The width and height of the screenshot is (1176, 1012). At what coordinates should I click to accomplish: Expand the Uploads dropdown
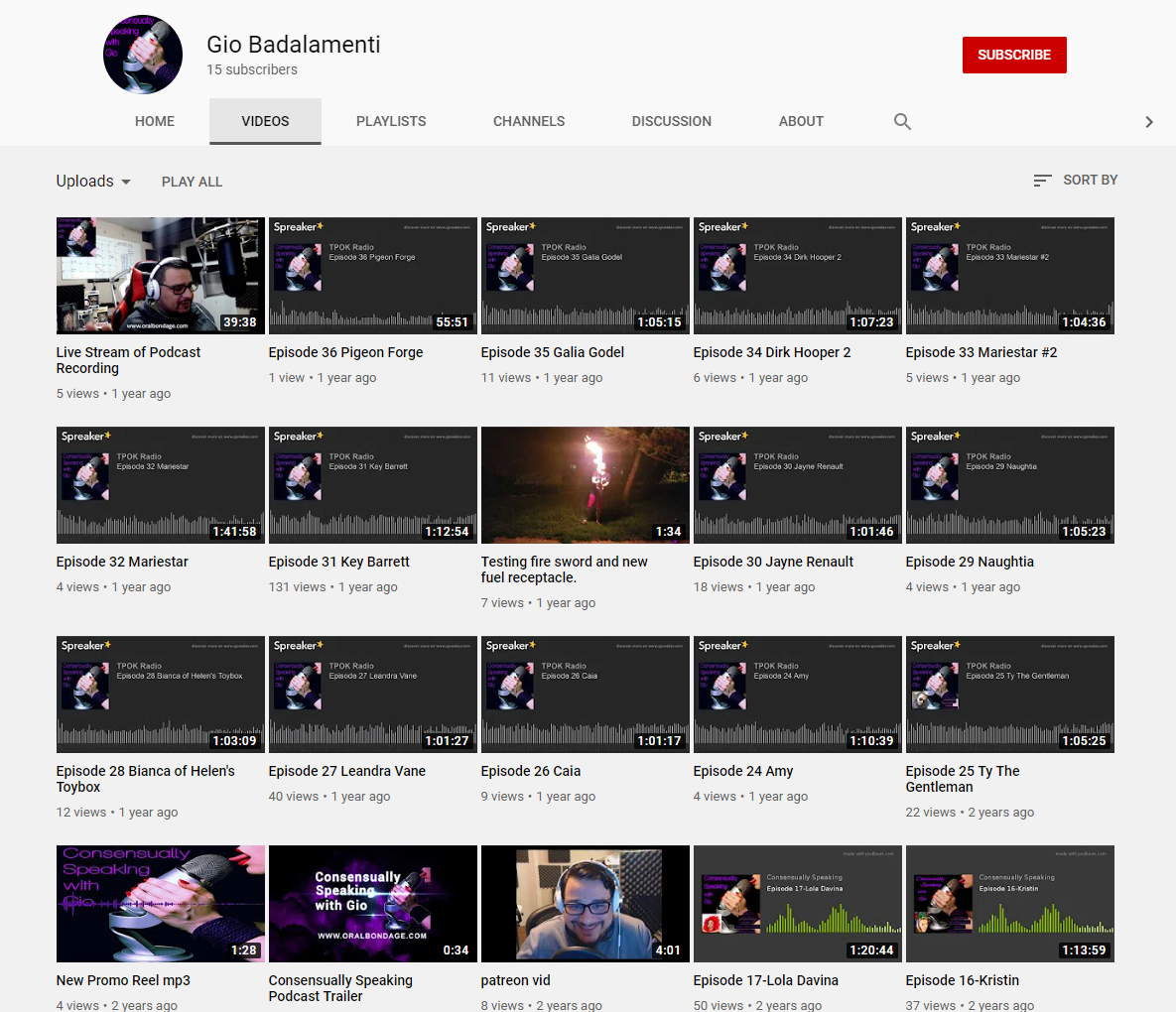[93, 182]
